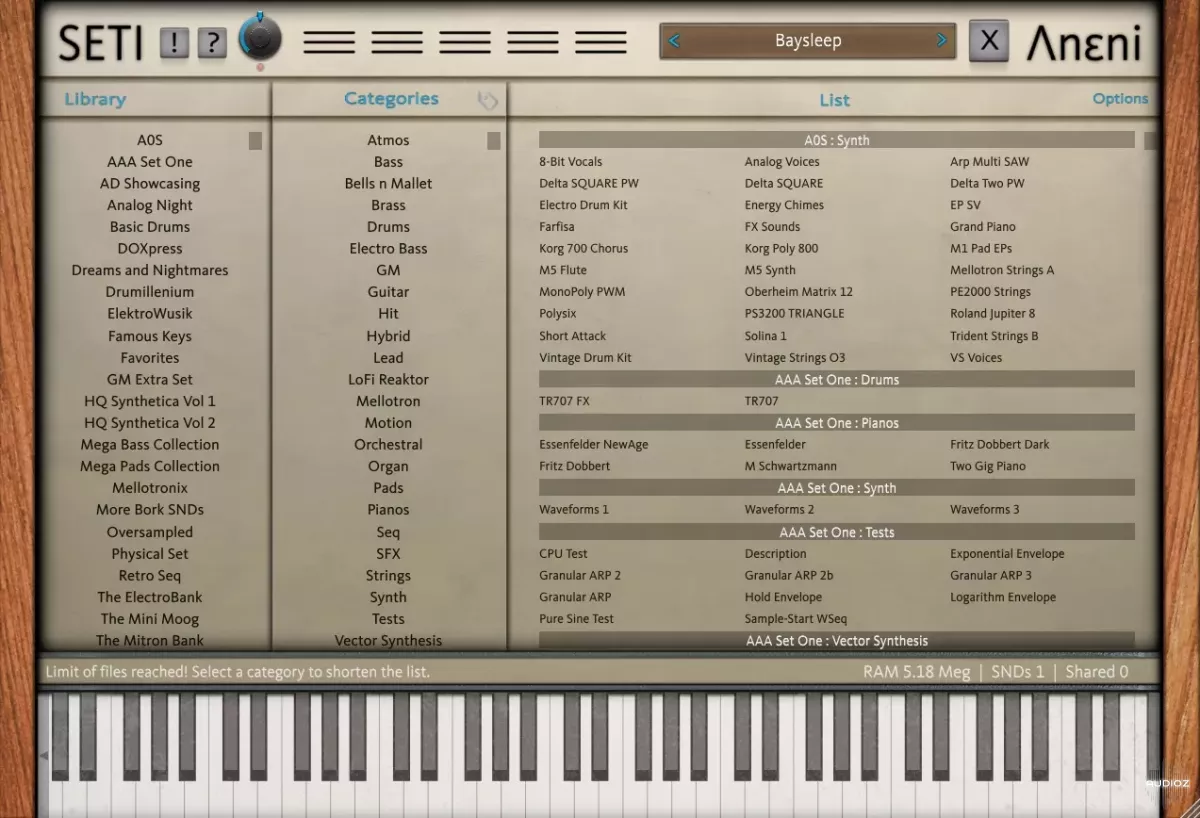The width and height of the screenshot is (1200, 818).
Task: Select the Famous Keys library
Action: (150, 336)
